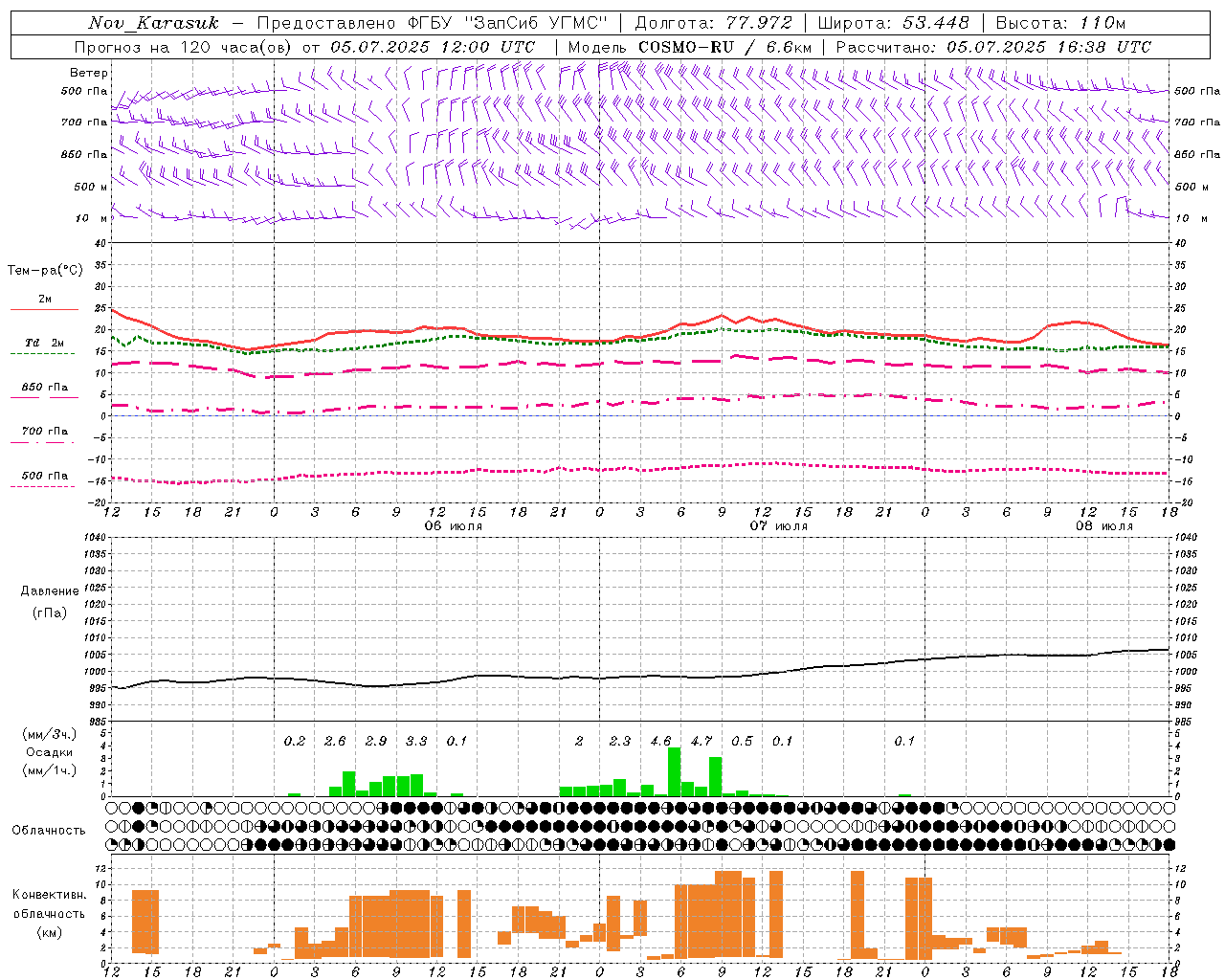Click the Nov_Karasuk station title

point(153,23)
